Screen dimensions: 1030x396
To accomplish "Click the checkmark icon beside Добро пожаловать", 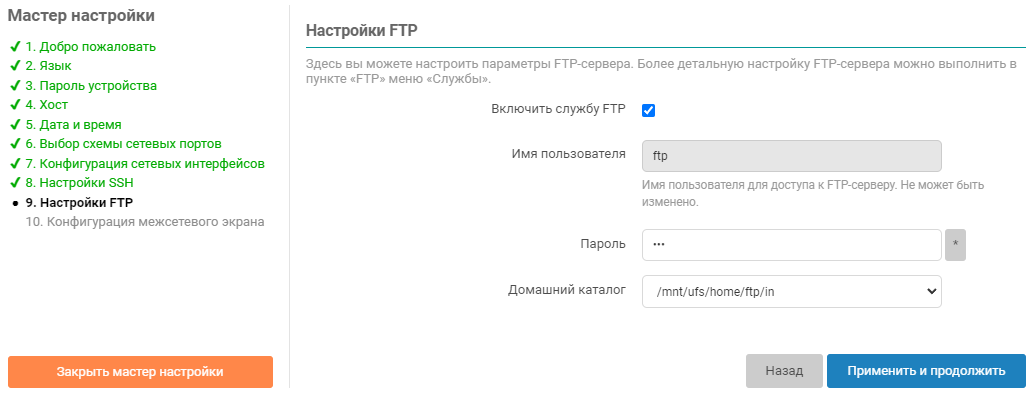I will point(14,47).
